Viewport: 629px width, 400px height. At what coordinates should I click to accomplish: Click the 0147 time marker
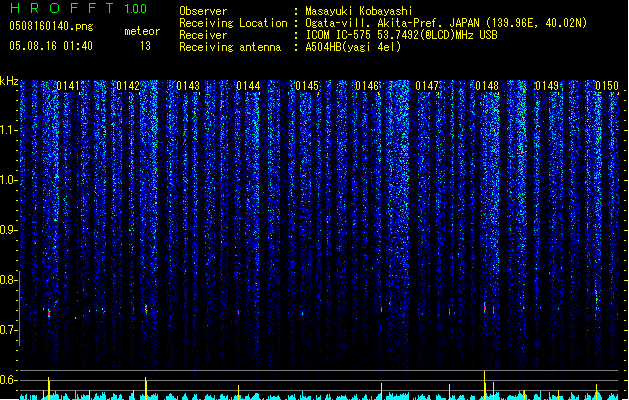pyautogui.click(x=427, y=86)
